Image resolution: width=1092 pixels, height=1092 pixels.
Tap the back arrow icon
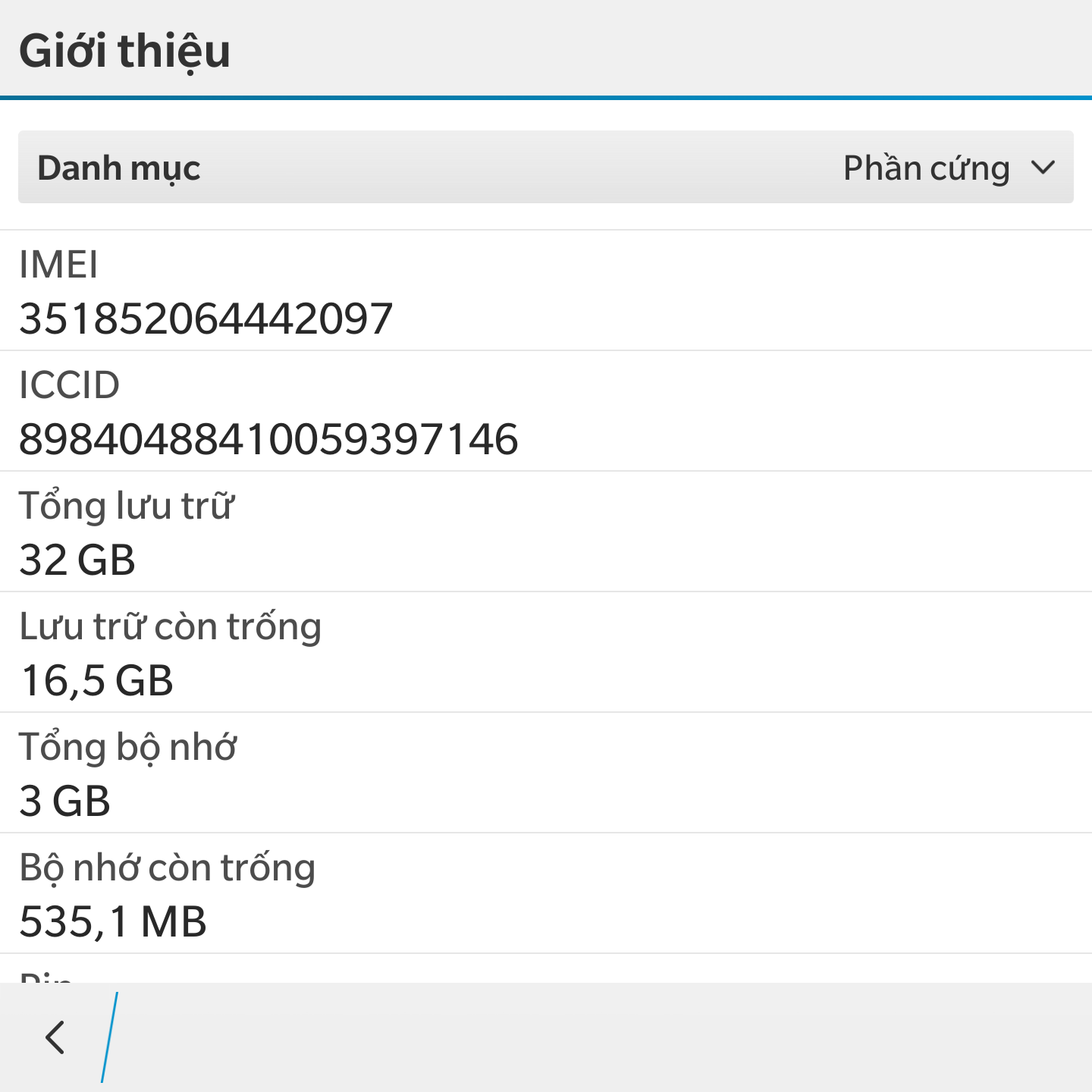pos(55,1037)
